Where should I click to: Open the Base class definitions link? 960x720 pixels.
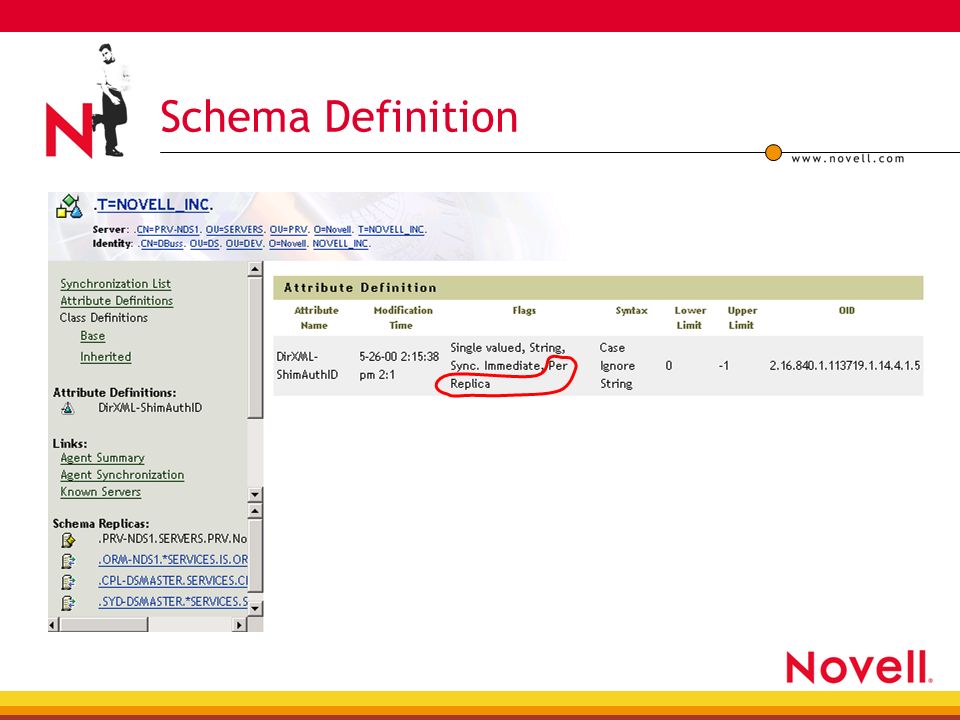click(x=92, y=336)
